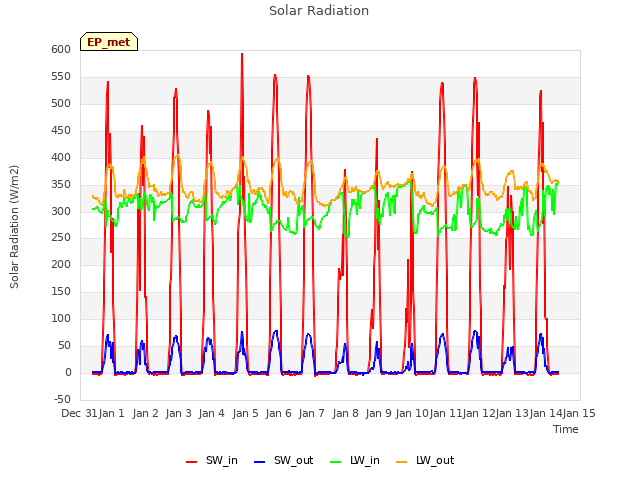This screenshot has width=640, height=480.
Task: Click the Jan 3 x-axis label
Action: 178,413
